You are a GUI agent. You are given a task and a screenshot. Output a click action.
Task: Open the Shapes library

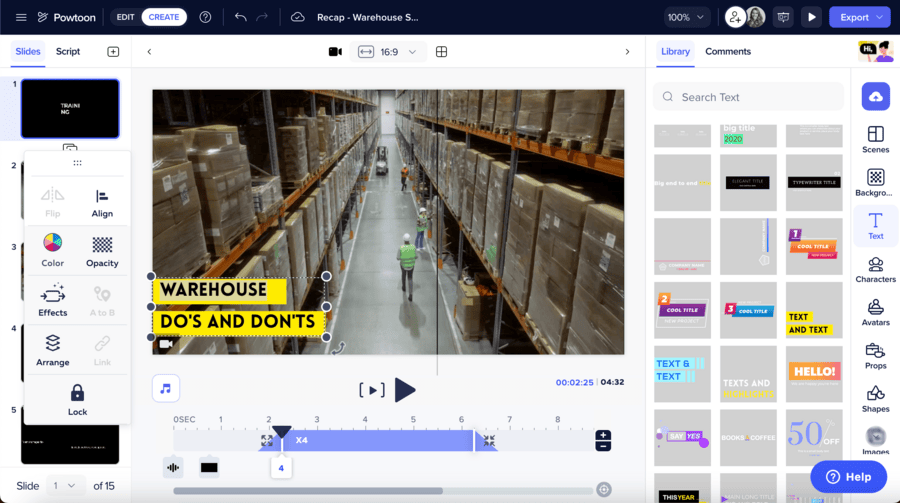(875, 399)
